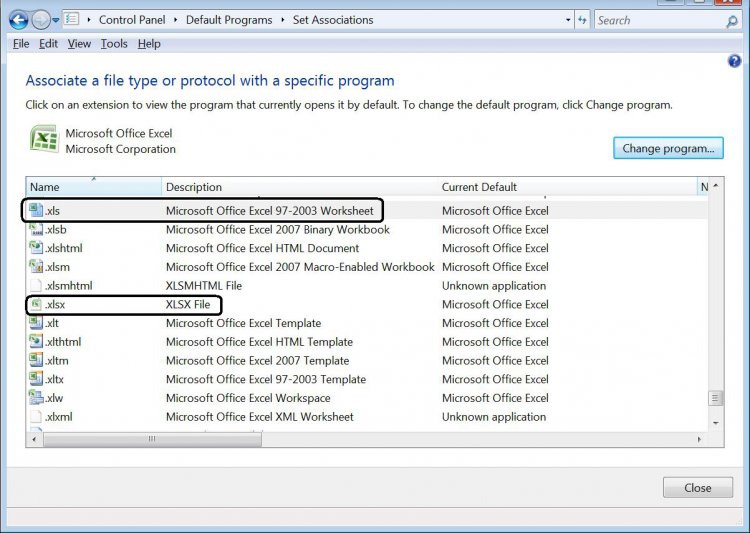Click 'XLSMHTML File' description
The image size is (750, 533).
[x=204, y=286]
